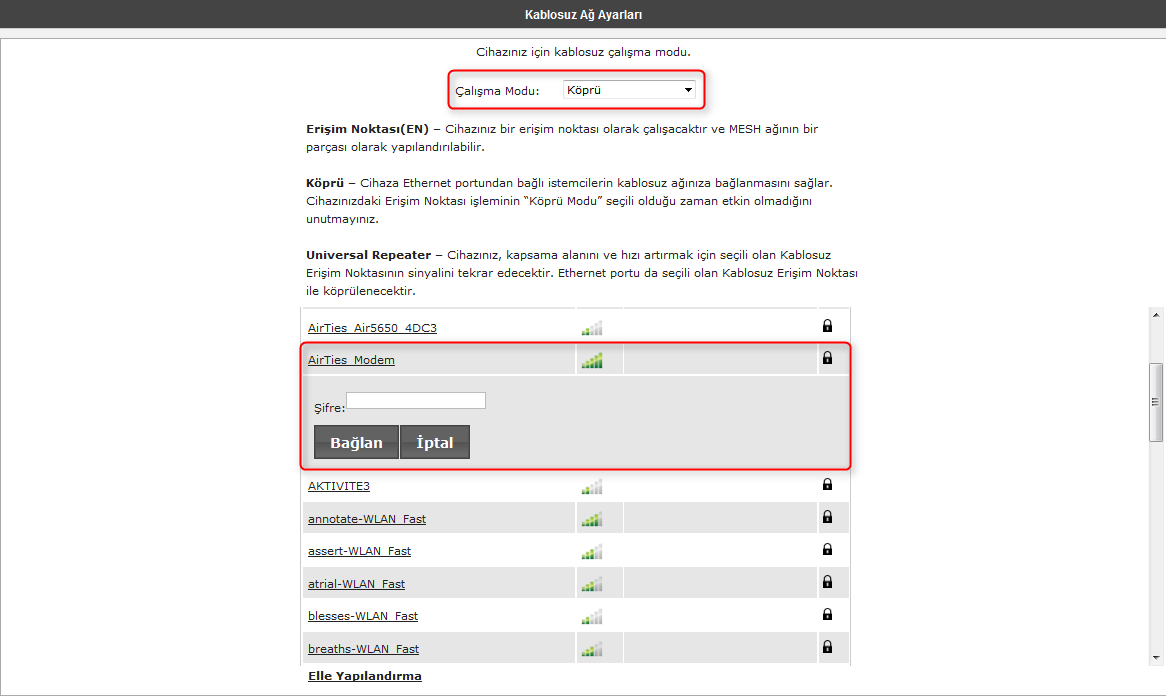Click the lock icon beside breaths-WLAN_Fast
The height and width of the screenshot is (696, 1166).
pyautogui.click(x=826, y=647)
